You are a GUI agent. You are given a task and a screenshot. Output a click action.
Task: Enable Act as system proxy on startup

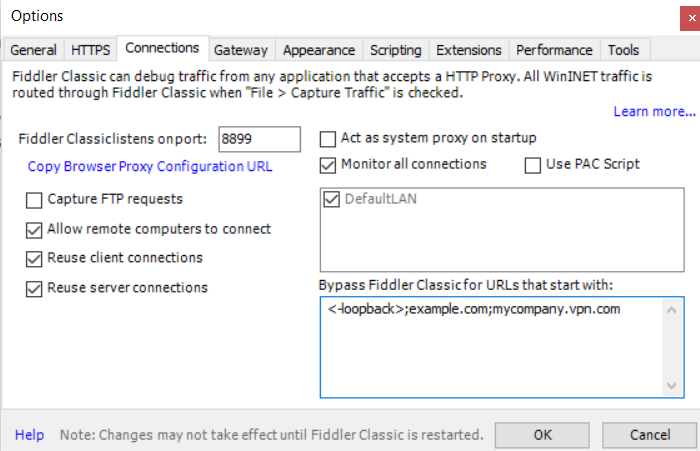[x=328, y=138]
